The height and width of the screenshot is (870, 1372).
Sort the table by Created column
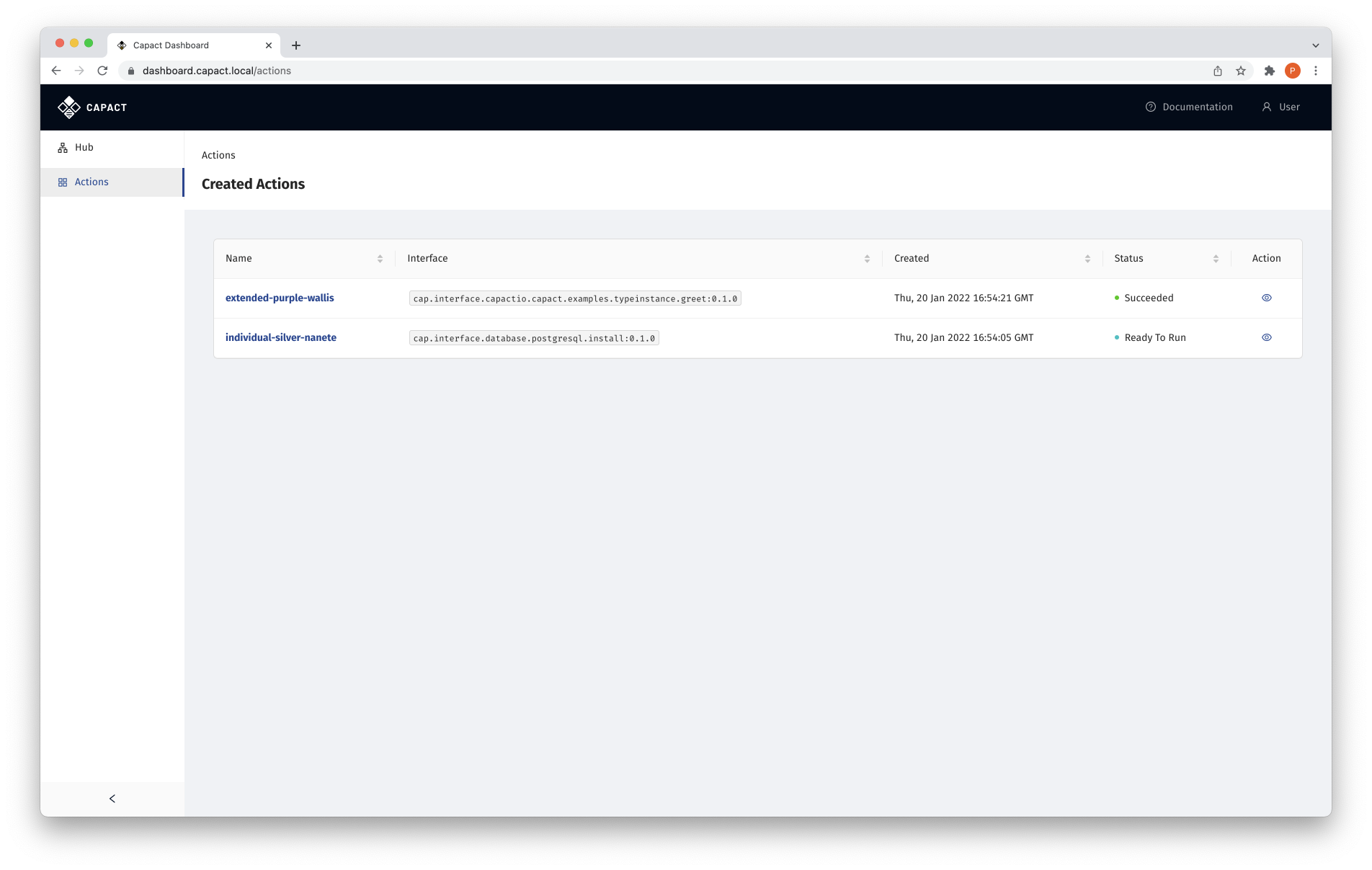1087,259
